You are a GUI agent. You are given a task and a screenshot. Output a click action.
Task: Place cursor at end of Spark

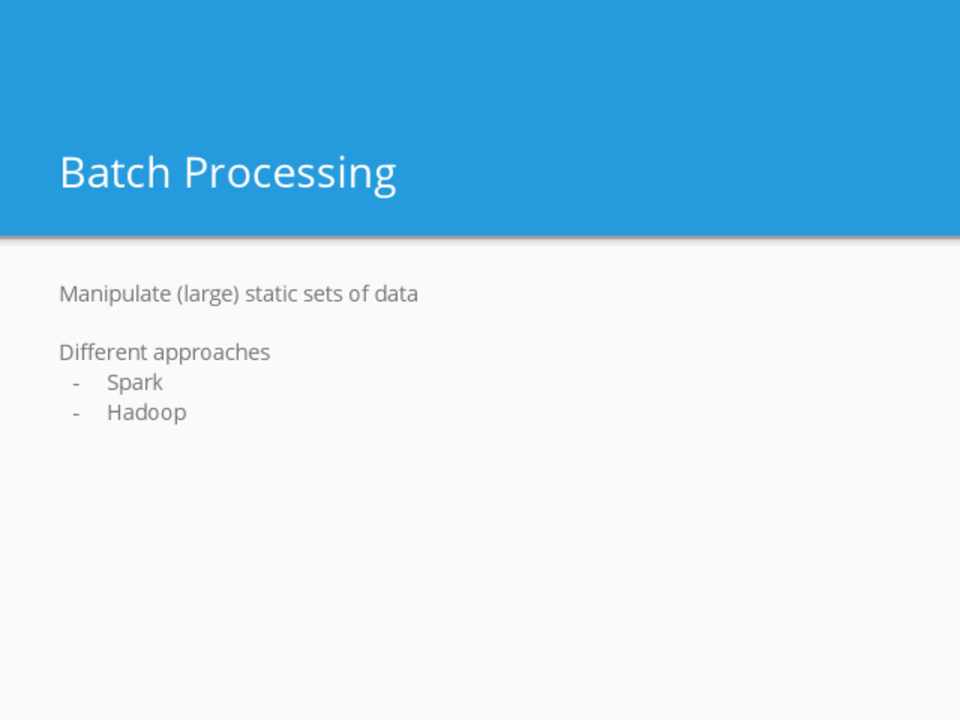pos(164,382)
